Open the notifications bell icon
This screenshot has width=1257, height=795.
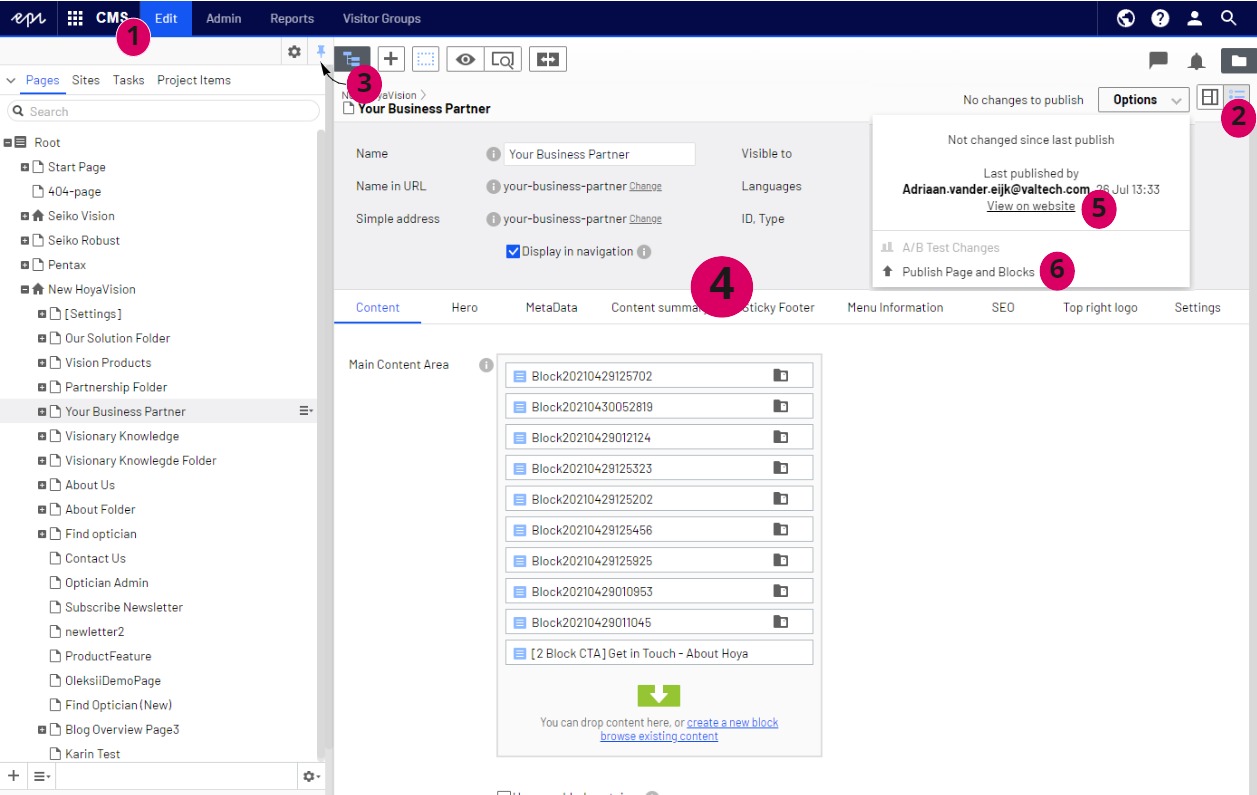tap(1196, 61)
